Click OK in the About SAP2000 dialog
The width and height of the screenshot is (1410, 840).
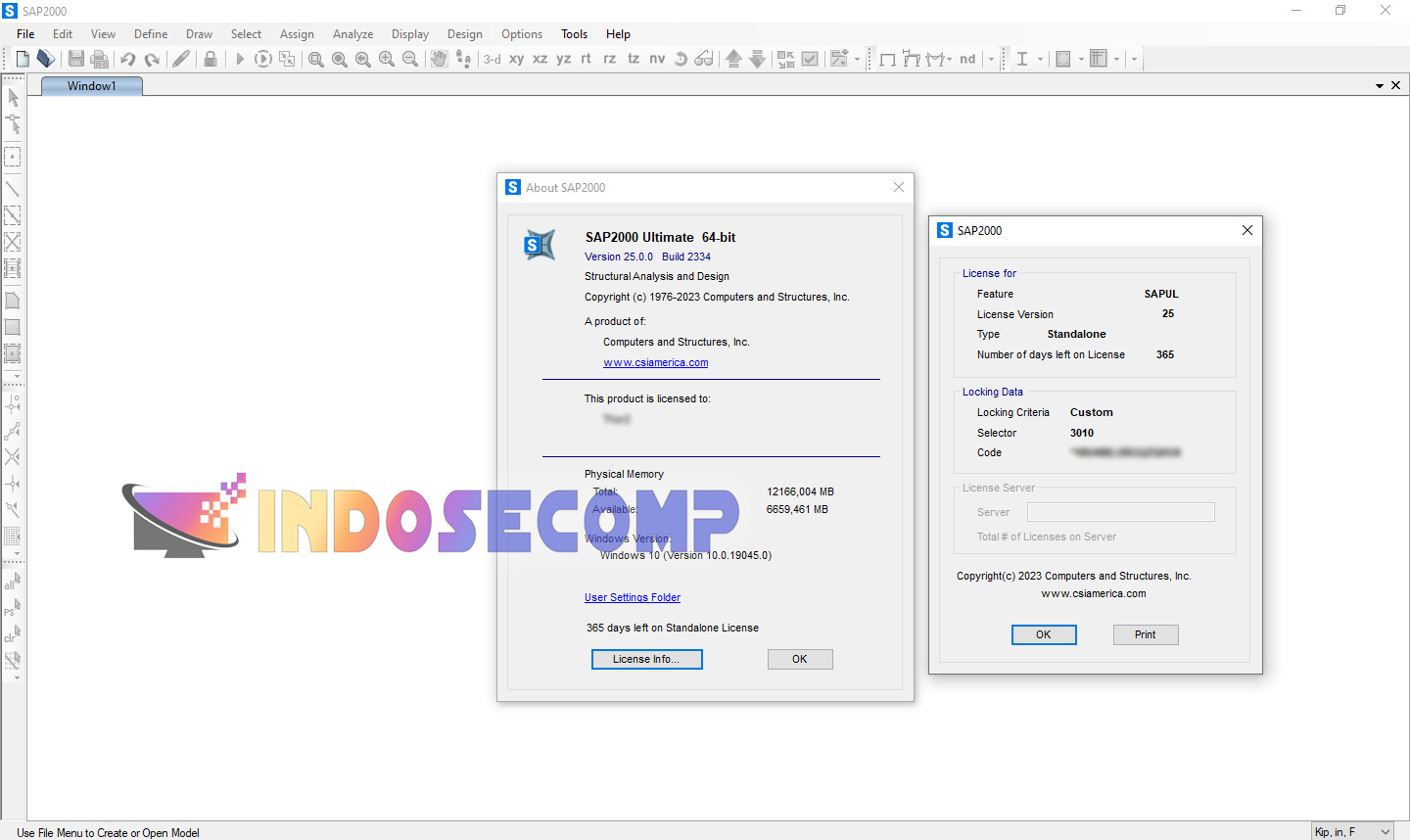pos(800,659)
